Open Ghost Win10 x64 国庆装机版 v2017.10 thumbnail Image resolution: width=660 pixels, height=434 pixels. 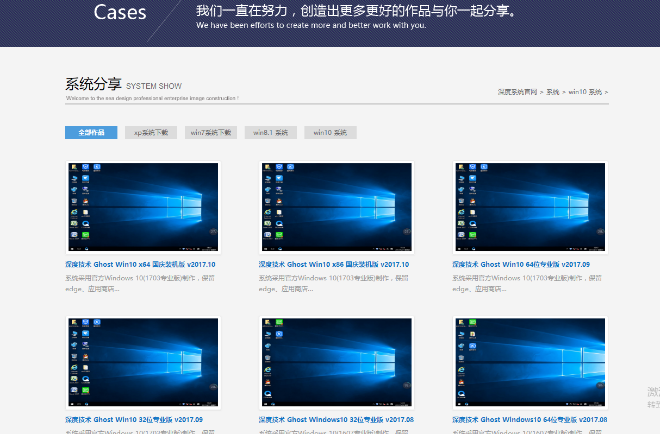(141, 207)
